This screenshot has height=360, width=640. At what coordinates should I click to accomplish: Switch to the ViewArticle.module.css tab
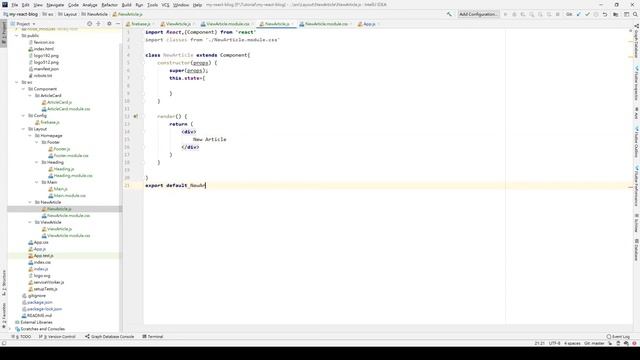tap(227, 24)
